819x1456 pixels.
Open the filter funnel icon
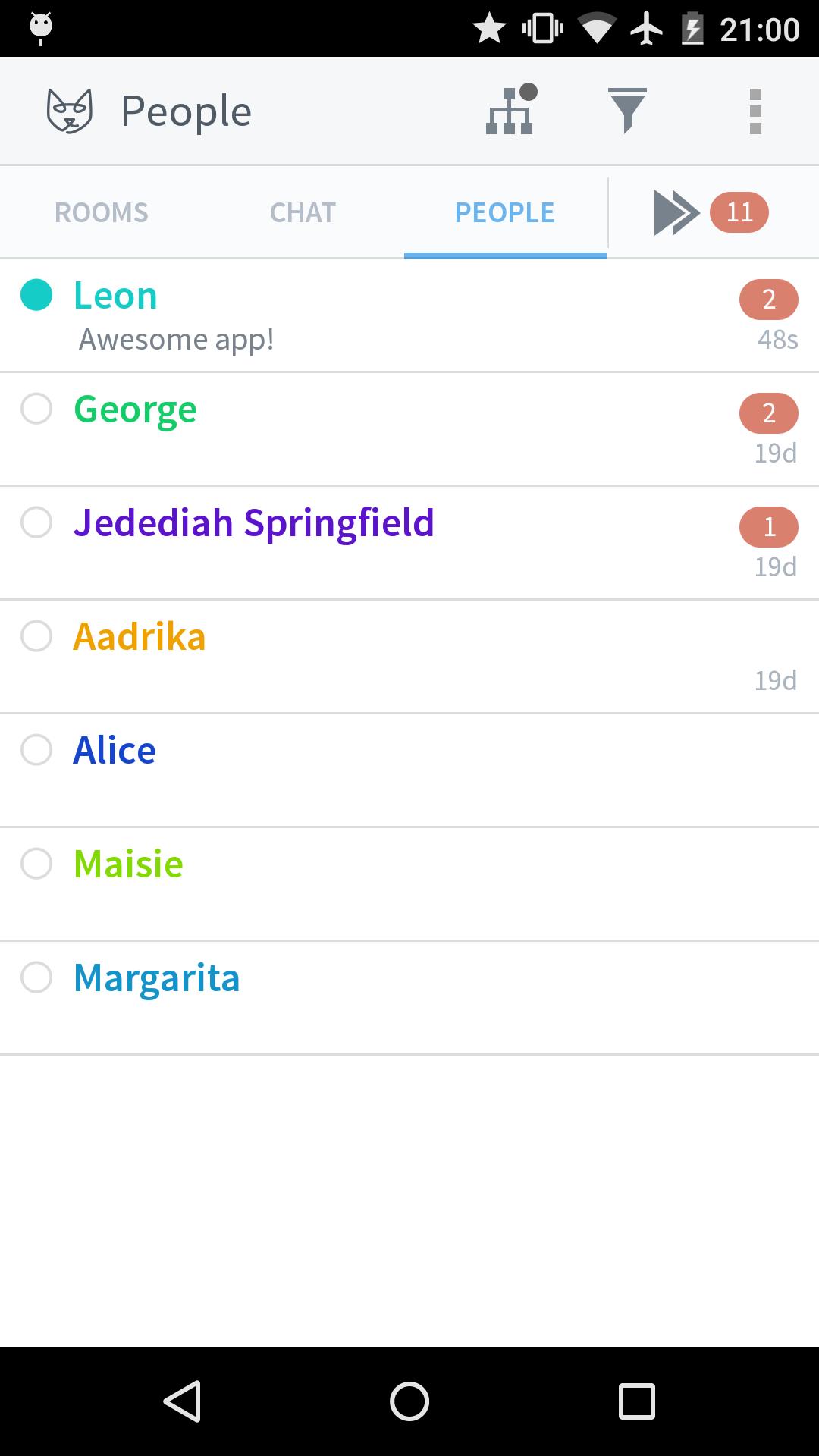(x=627, y=111)
